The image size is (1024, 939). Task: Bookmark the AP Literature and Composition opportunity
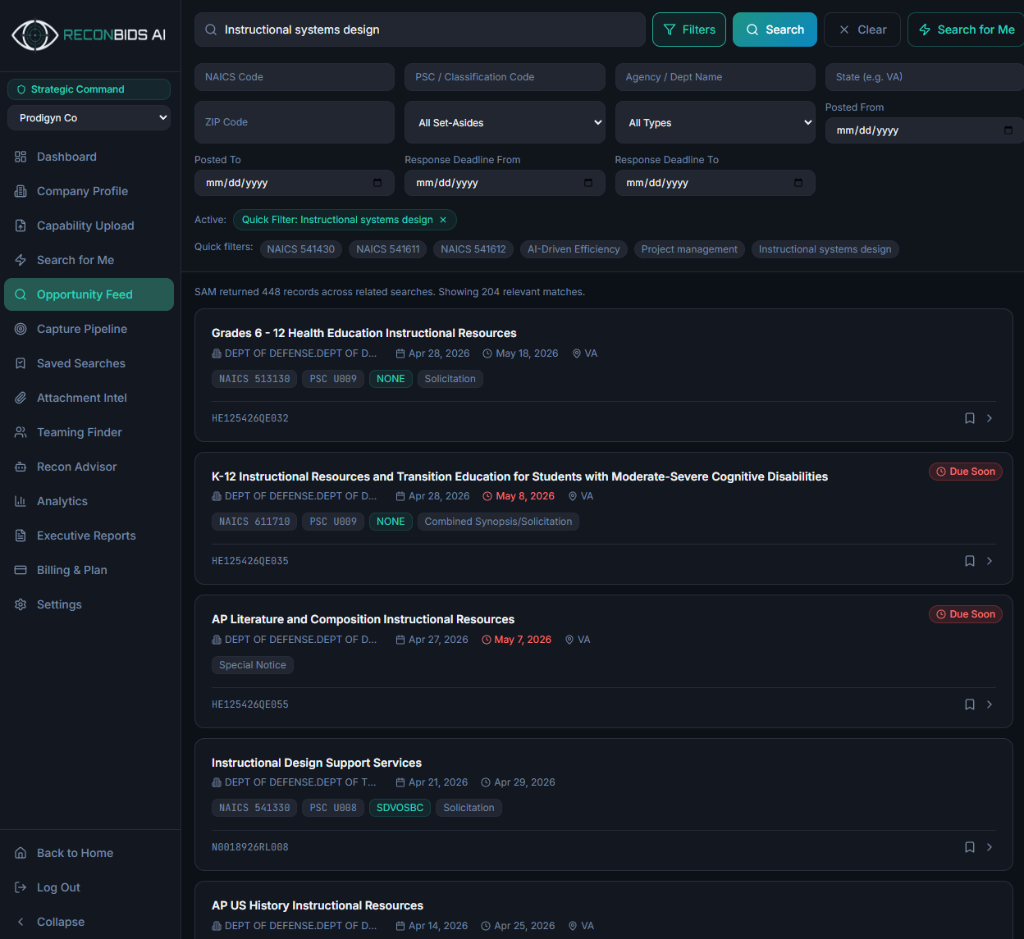[970, 704]
